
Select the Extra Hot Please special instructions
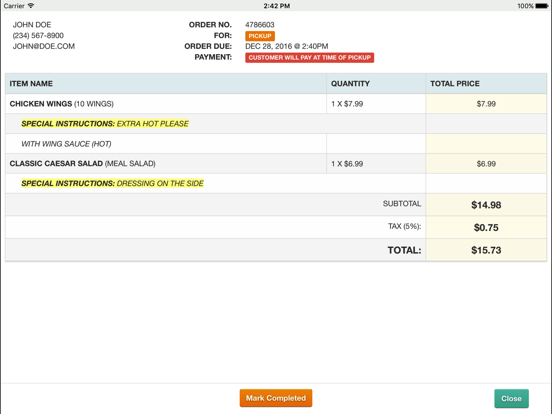click(x=105, y=124)
